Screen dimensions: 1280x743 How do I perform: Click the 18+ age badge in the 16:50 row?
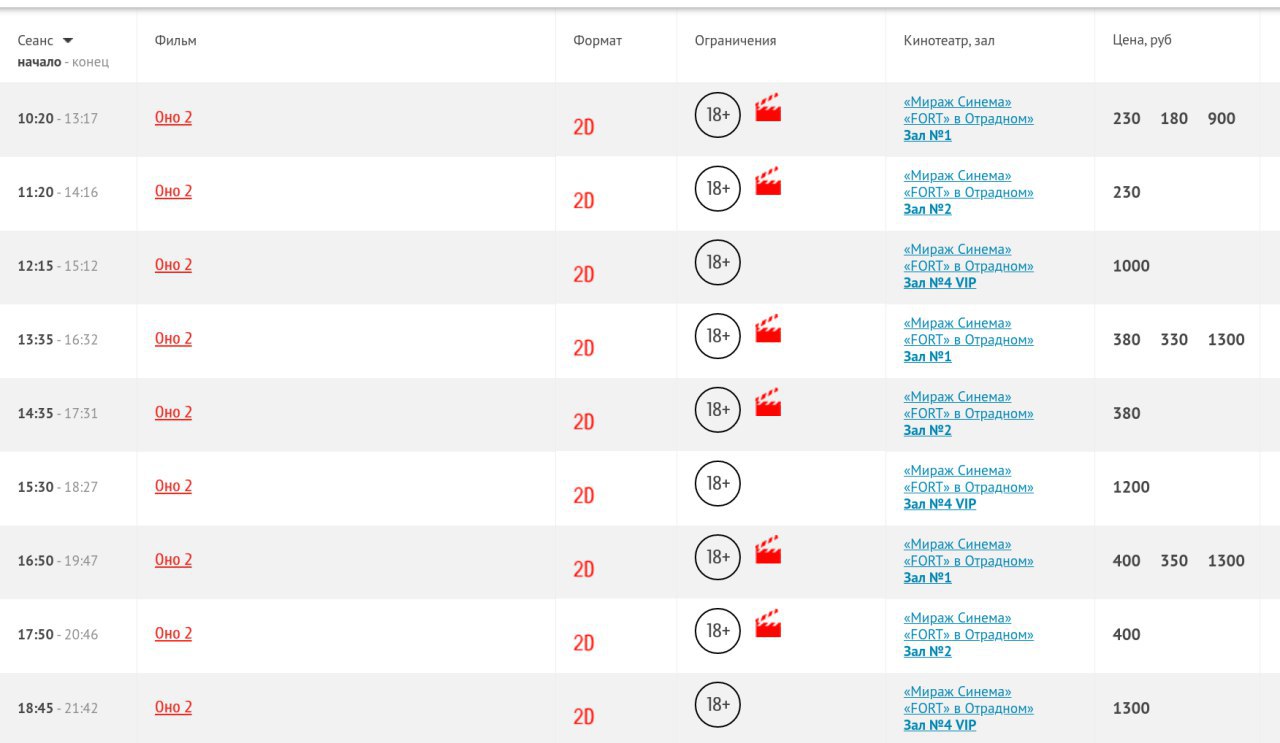(x=718, y=557)
